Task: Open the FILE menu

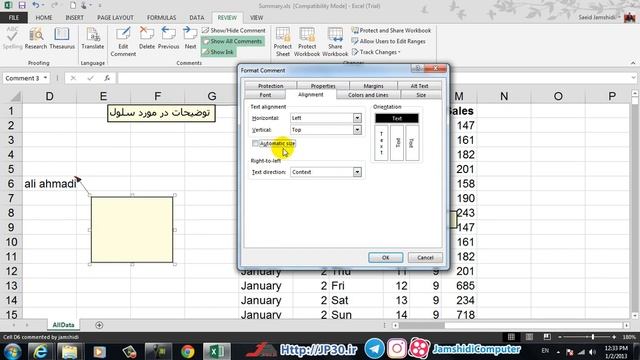Action: coord(14,18)
